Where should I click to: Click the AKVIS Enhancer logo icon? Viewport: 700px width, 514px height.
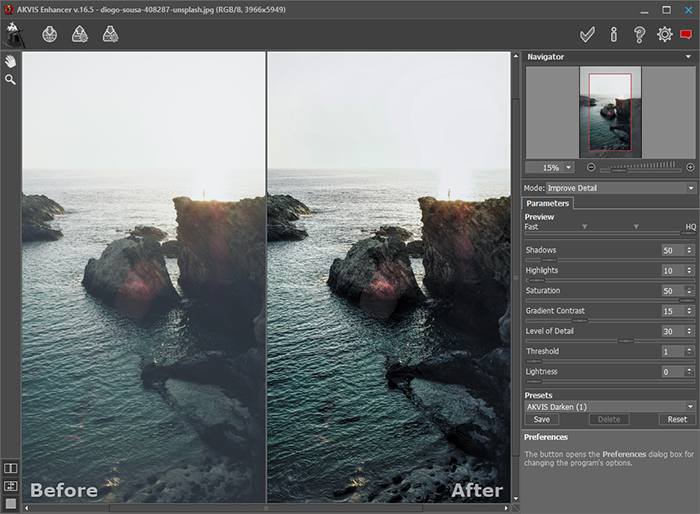pyautogui.click(x=14, y=34)
